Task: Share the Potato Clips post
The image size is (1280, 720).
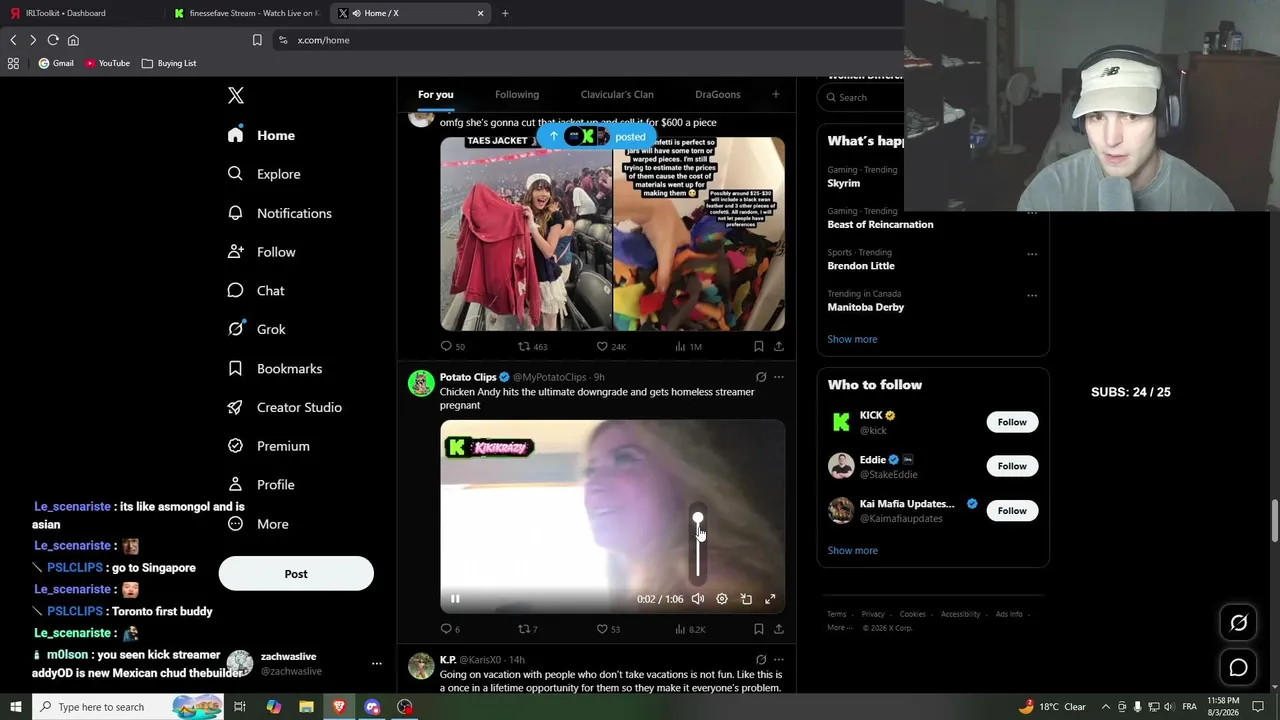Action: [779, 629]
